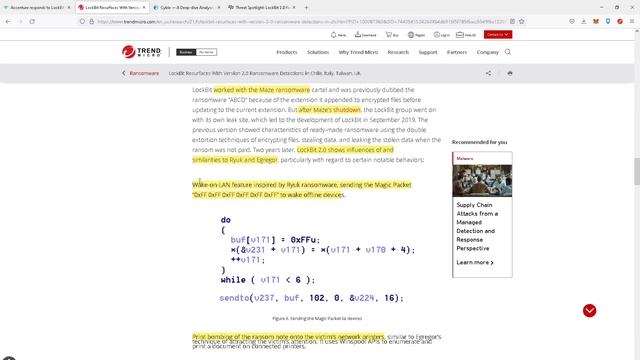Expand the Partners navigation menu
Viewport: 640px width, 360px height.
pyautogui.click(x=457, y=52)
